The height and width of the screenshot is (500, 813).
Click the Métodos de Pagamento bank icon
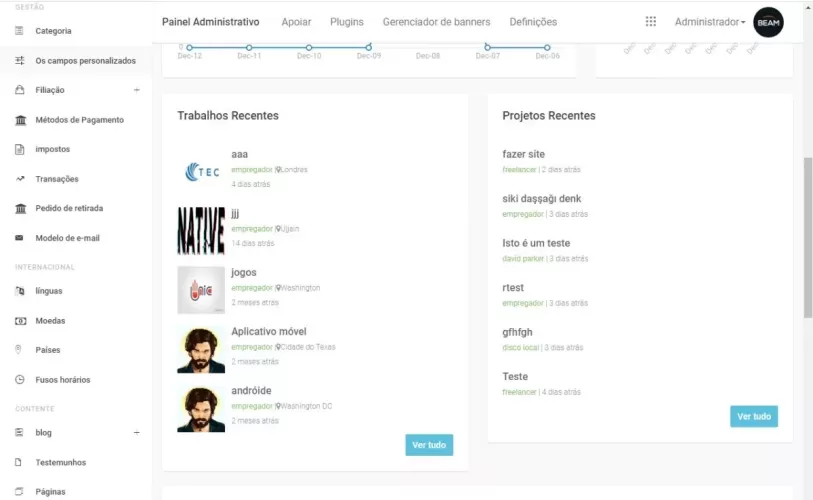click(x=20, y=120)
